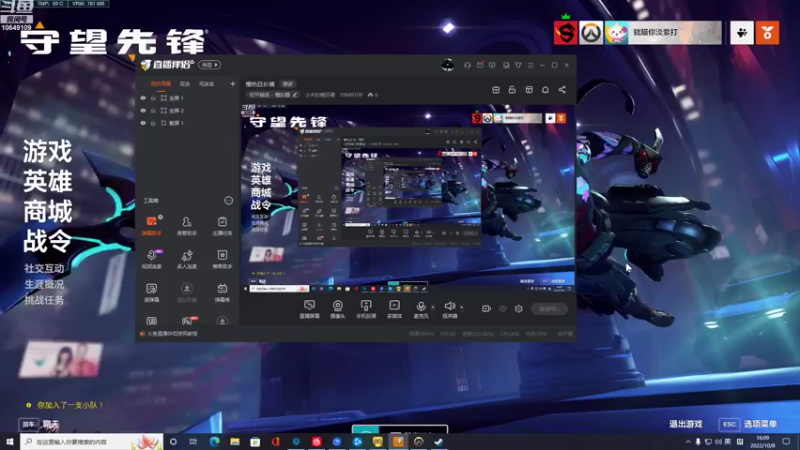Add a 手机投屏 phone casting source

coord(366,309)
